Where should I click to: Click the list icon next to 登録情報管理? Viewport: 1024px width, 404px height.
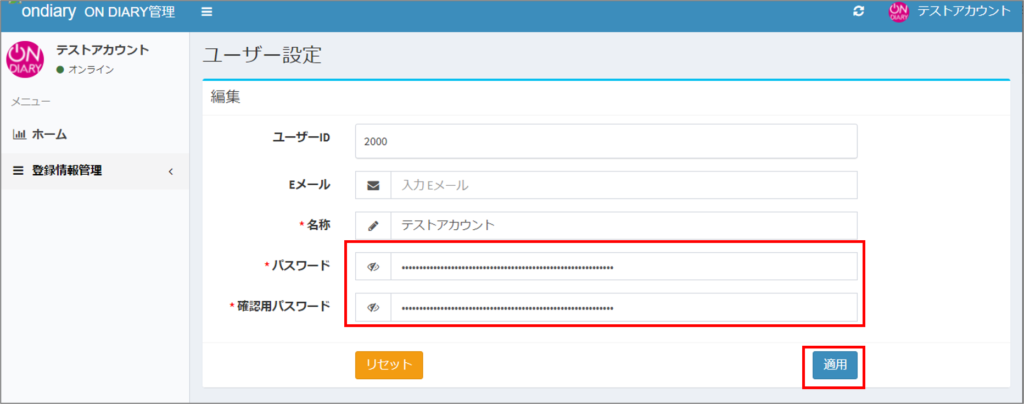click(18, 171)
